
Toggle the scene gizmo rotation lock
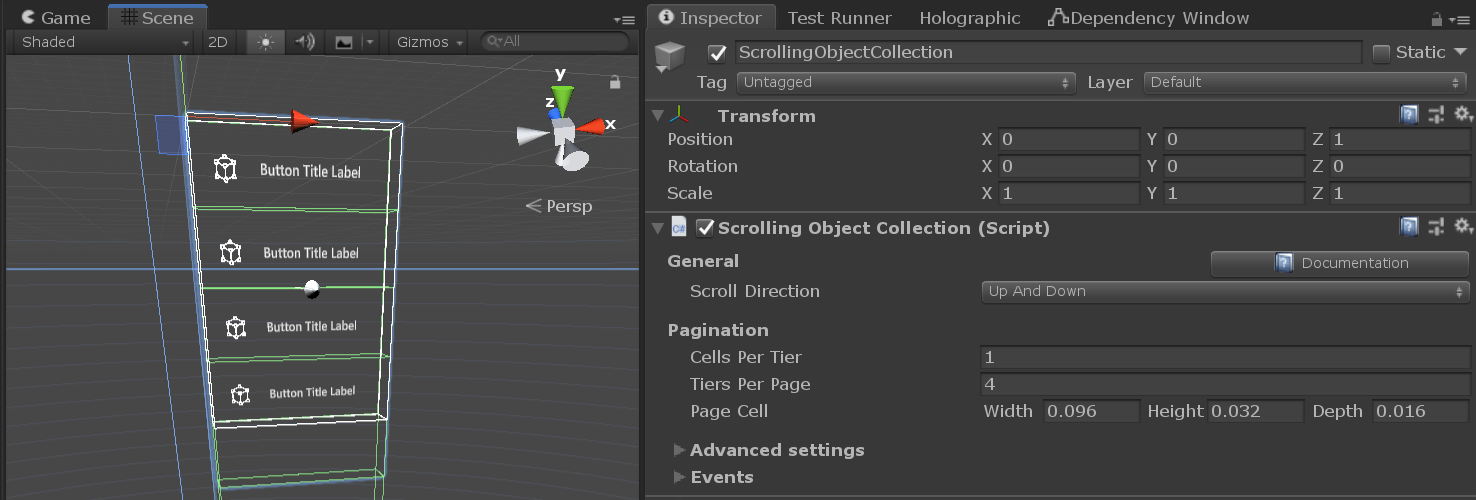[x=615, y=82]
